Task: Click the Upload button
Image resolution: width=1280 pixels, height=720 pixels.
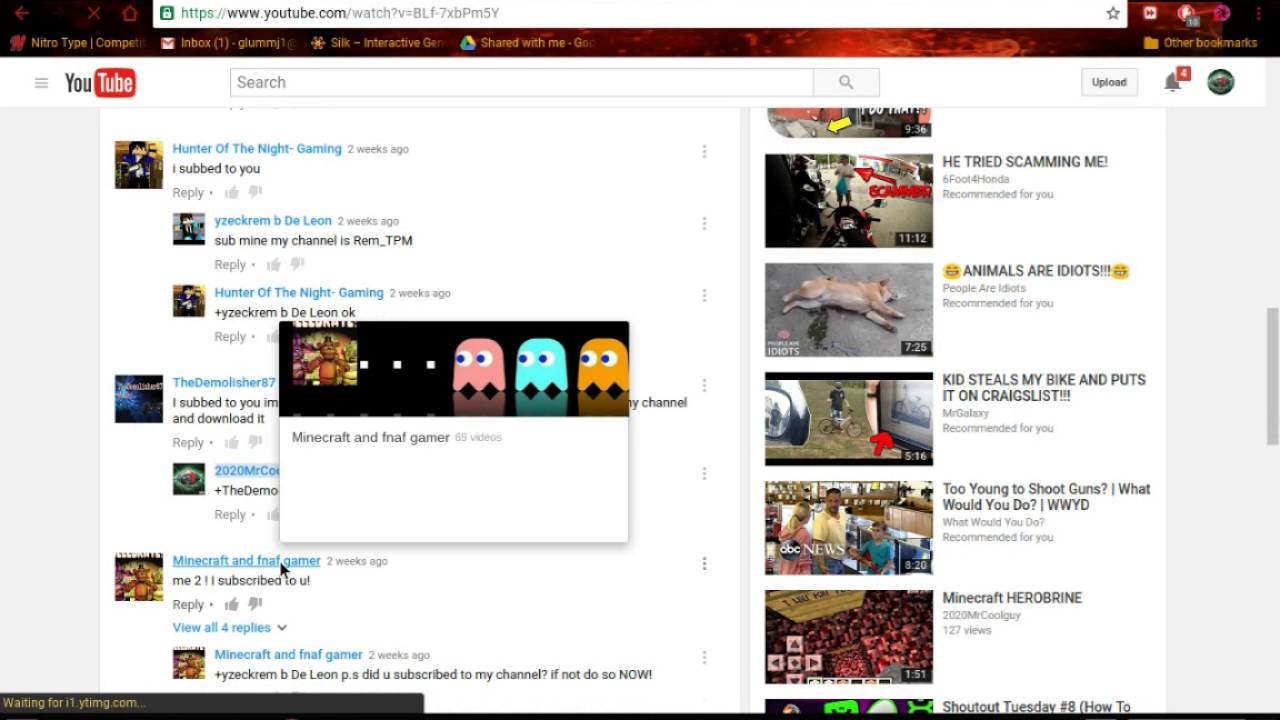Action: click(x=1109, y=82)
